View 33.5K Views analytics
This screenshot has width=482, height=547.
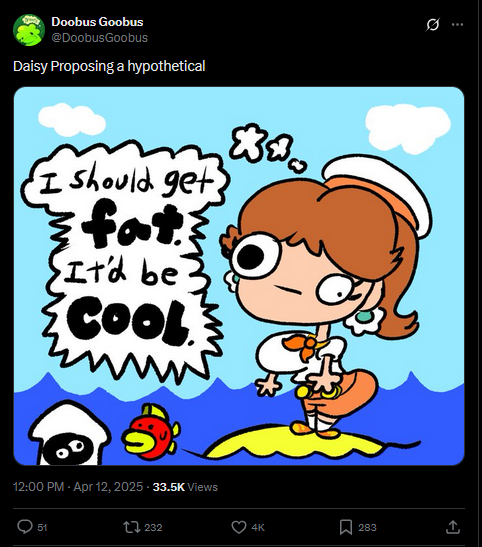(x=185, y=487)
